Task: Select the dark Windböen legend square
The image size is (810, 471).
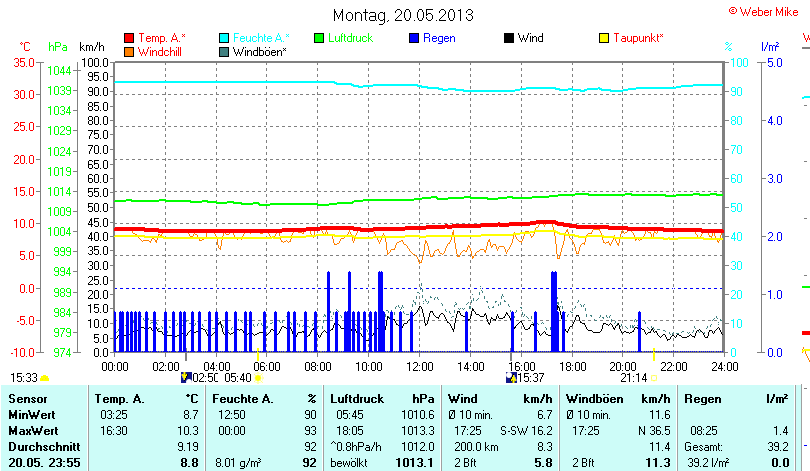Action: [x=224, y=51]
